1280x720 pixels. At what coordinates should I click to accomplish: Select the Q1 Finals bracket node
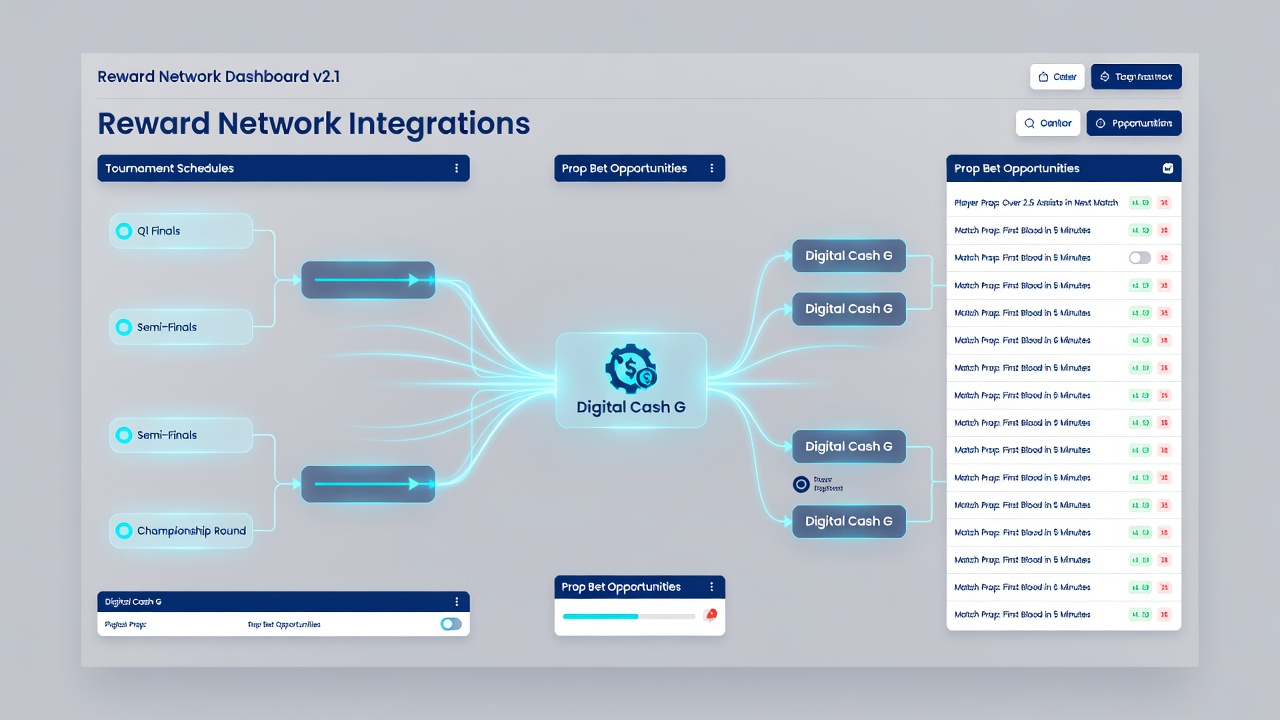click(180, 231)
